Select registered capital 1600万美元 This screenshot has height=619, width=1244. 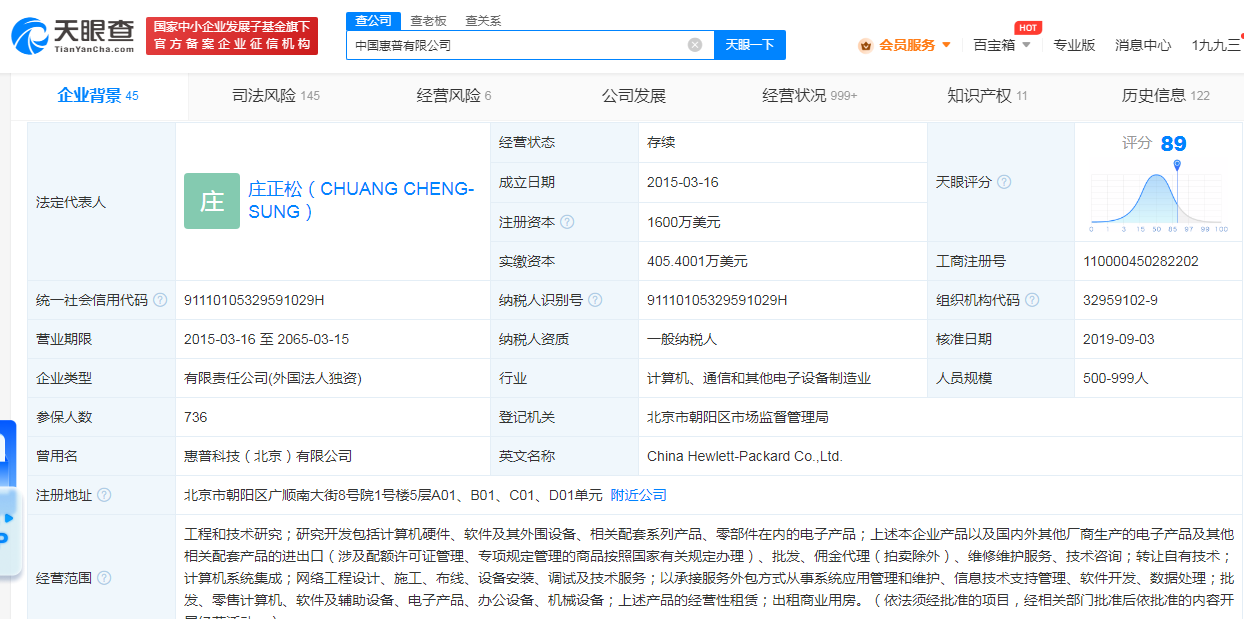[684, 222]
